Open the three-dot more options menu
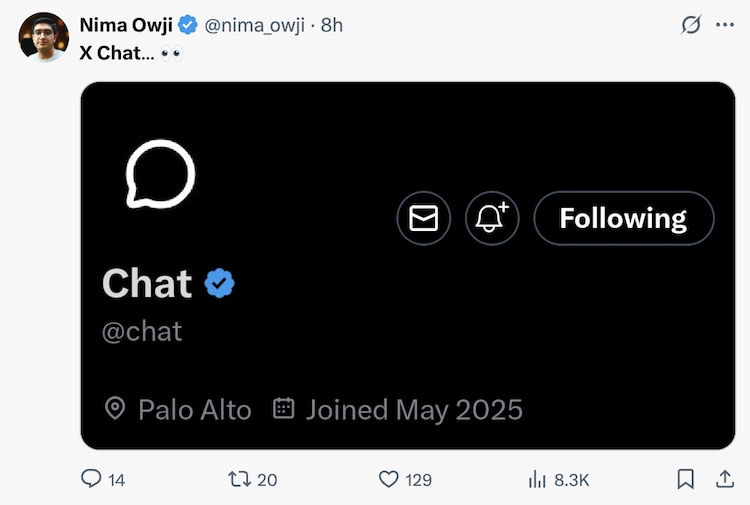This screenshot has width=750, height=505. pyautogui.click(x=725, y=25)
